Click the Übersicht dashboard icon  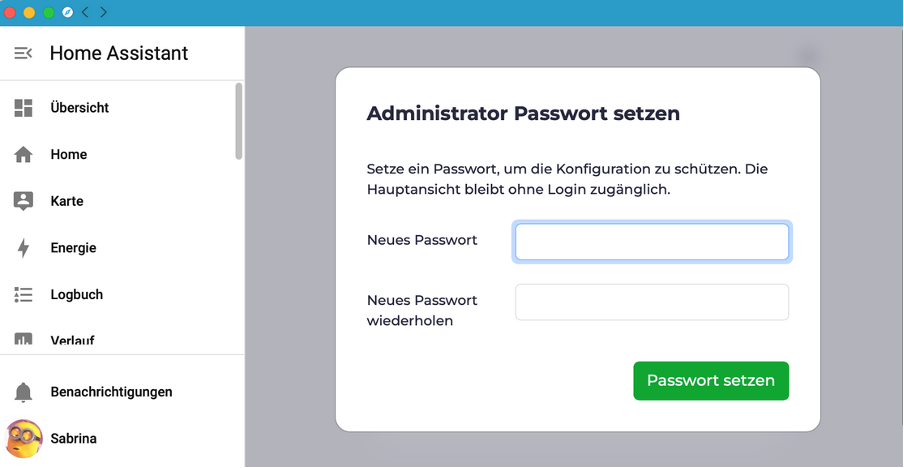tap(23, 108)
